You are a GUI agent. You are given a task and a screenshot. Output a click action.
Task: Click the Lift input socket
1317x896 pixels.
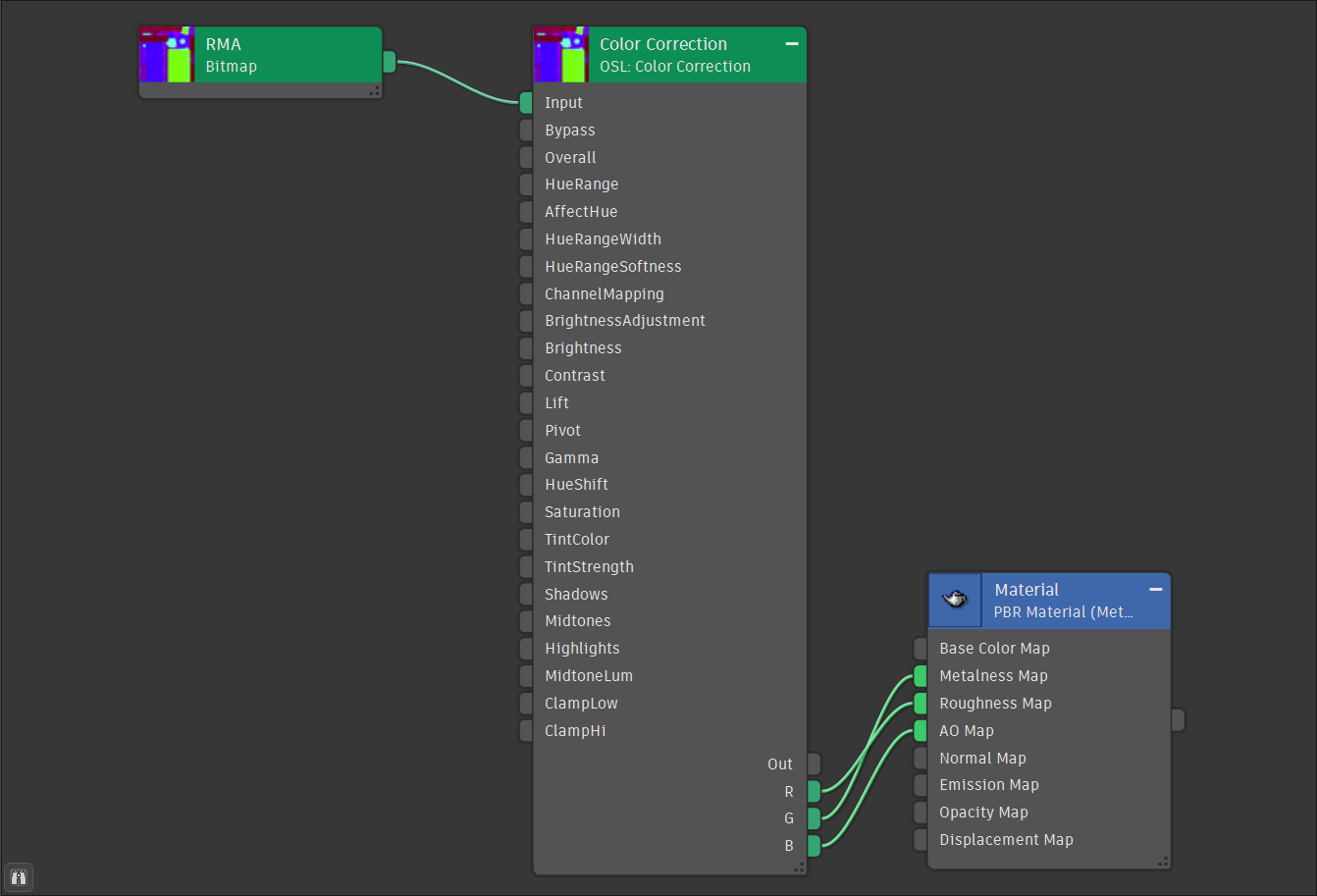click(526, 402)
